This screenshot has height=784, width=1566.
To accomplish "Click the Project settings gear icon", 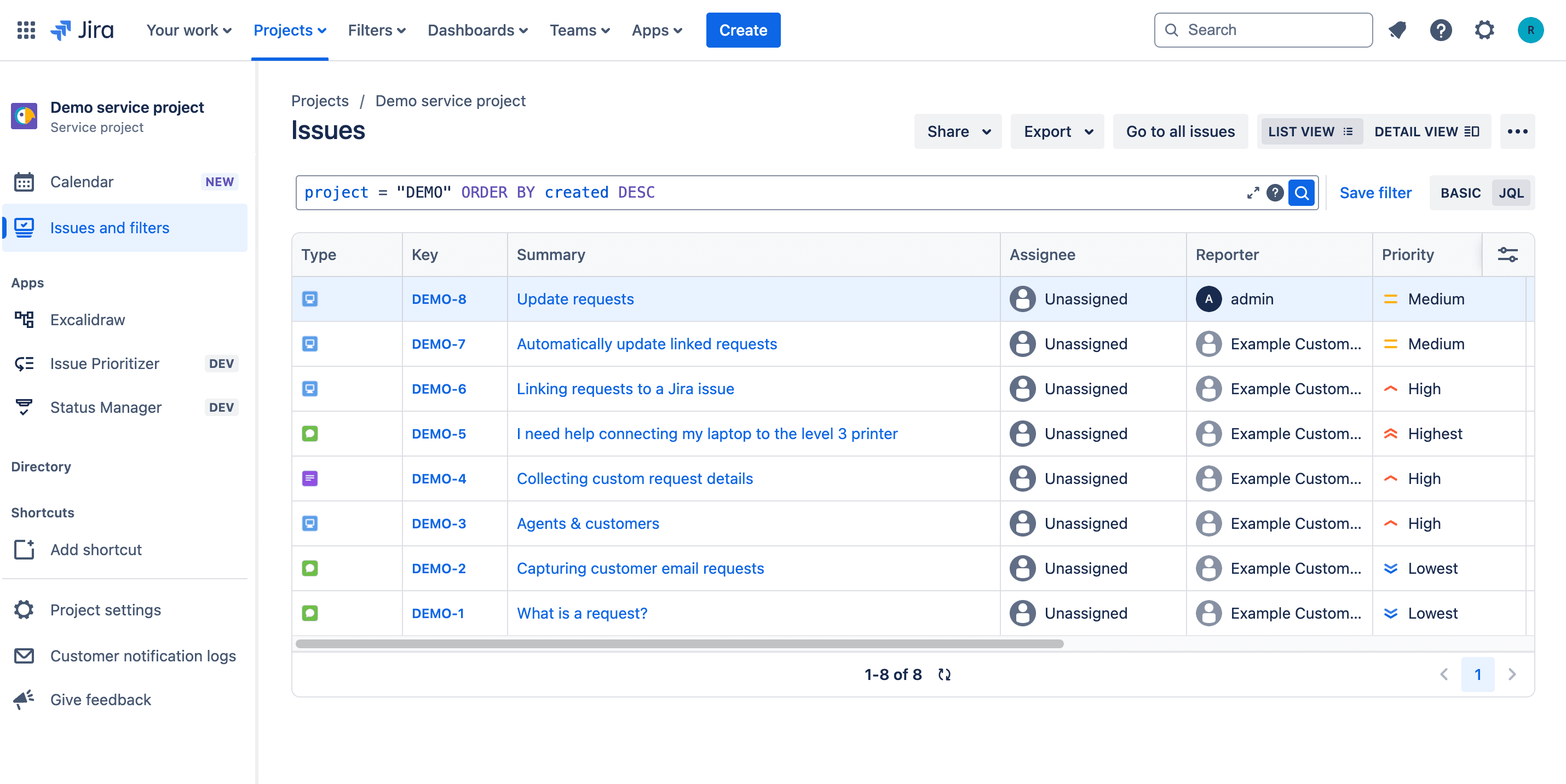I will pyautogui.click(x=24, y=609).
